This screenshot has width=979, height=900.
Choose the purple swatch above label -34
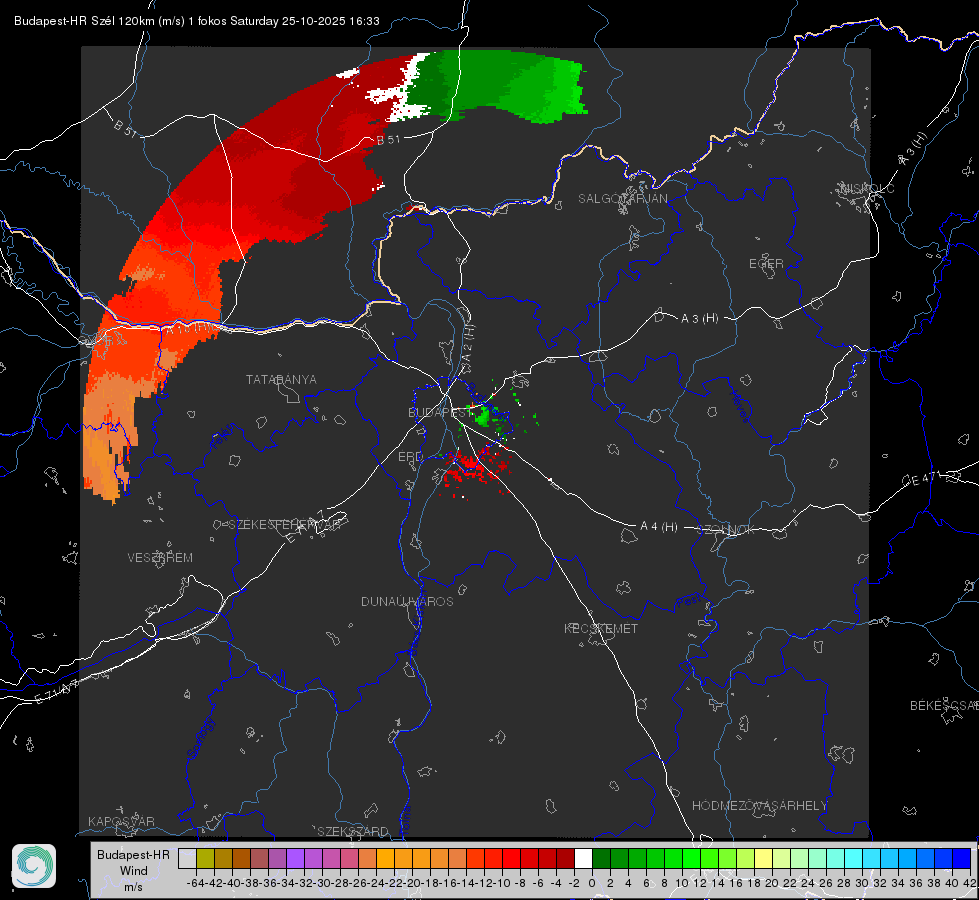295,858
